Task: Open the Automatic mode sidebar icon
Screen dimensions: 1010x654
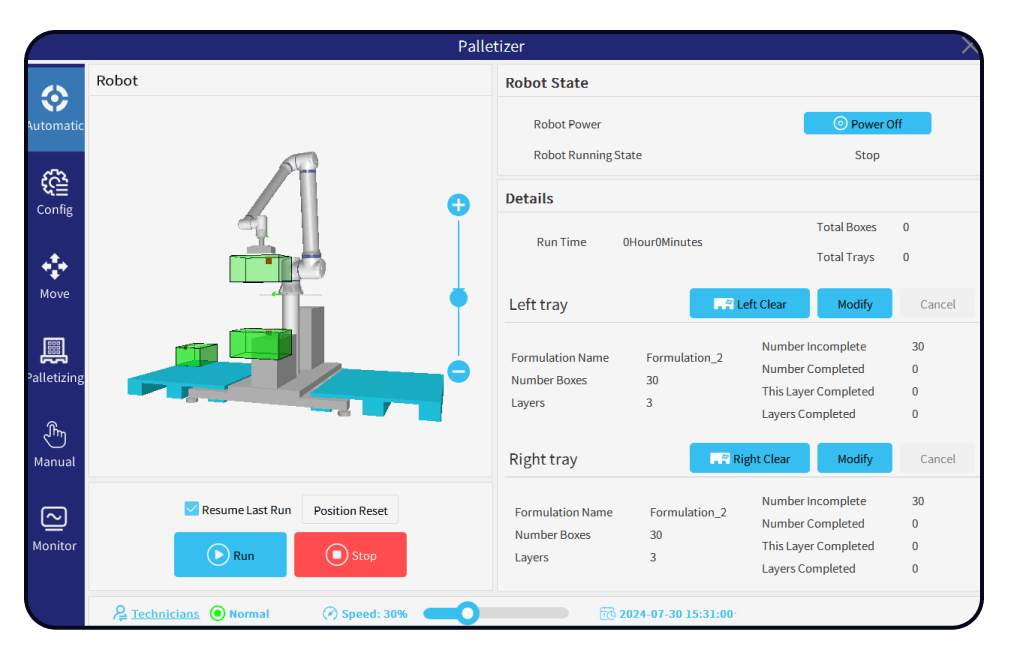Action: 55,99
